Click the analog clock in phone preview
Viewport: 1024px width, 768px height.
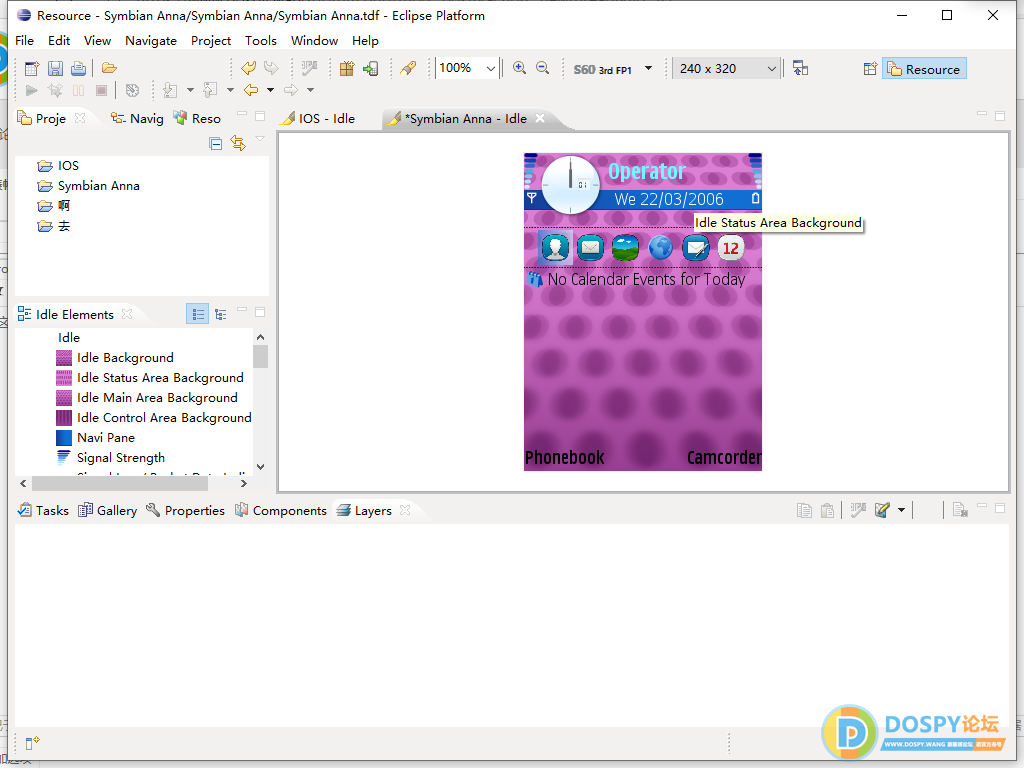[570, 184]
